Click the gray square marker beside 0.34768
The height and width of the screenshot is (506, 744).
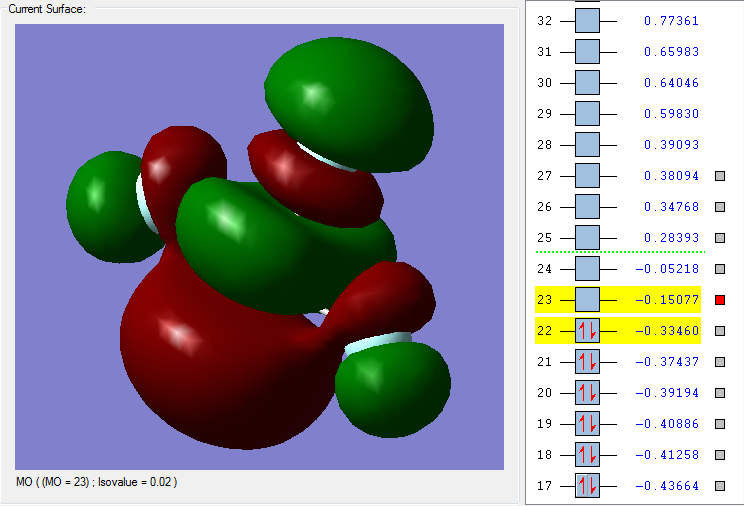tap(720, 207)
